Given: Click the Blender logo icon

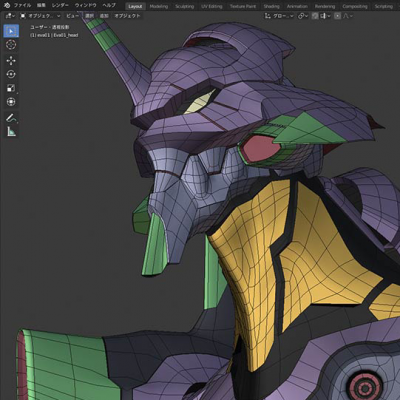Looking at the screenshot, I should point(7,6).
